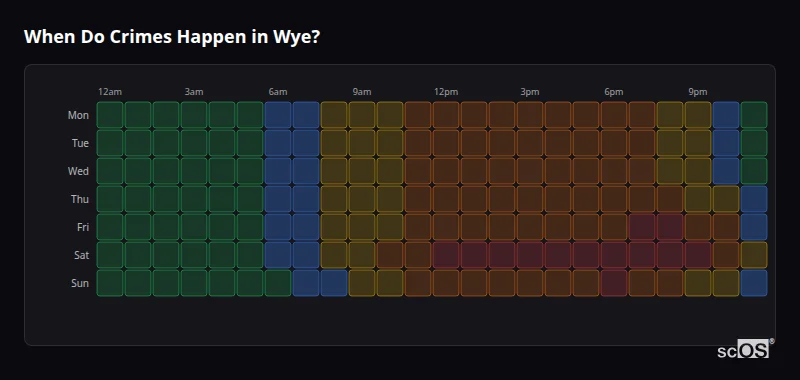Click the Tuesday 10pm blue cell
800x380 pixels.
[726, 143]
